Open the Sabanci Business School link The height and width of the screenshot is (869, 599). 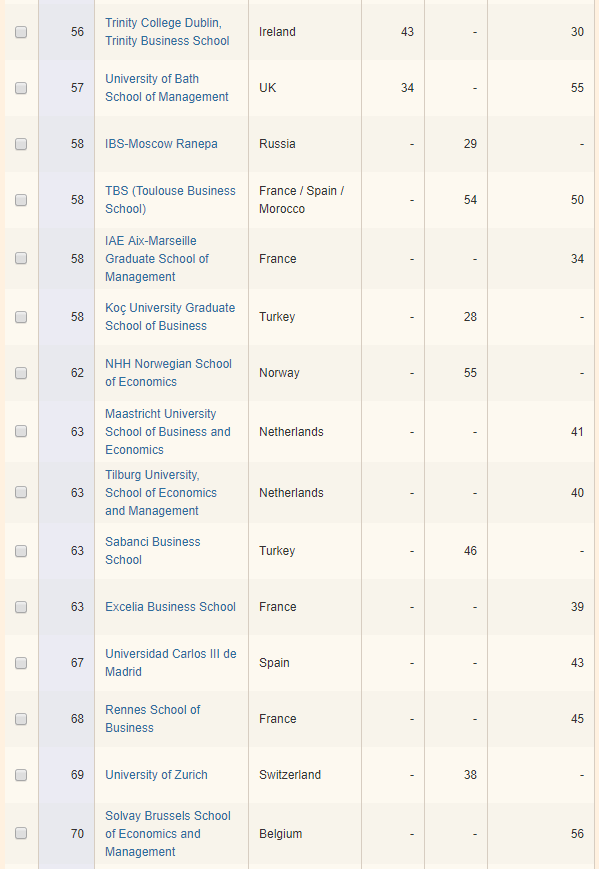click(153, 550)
